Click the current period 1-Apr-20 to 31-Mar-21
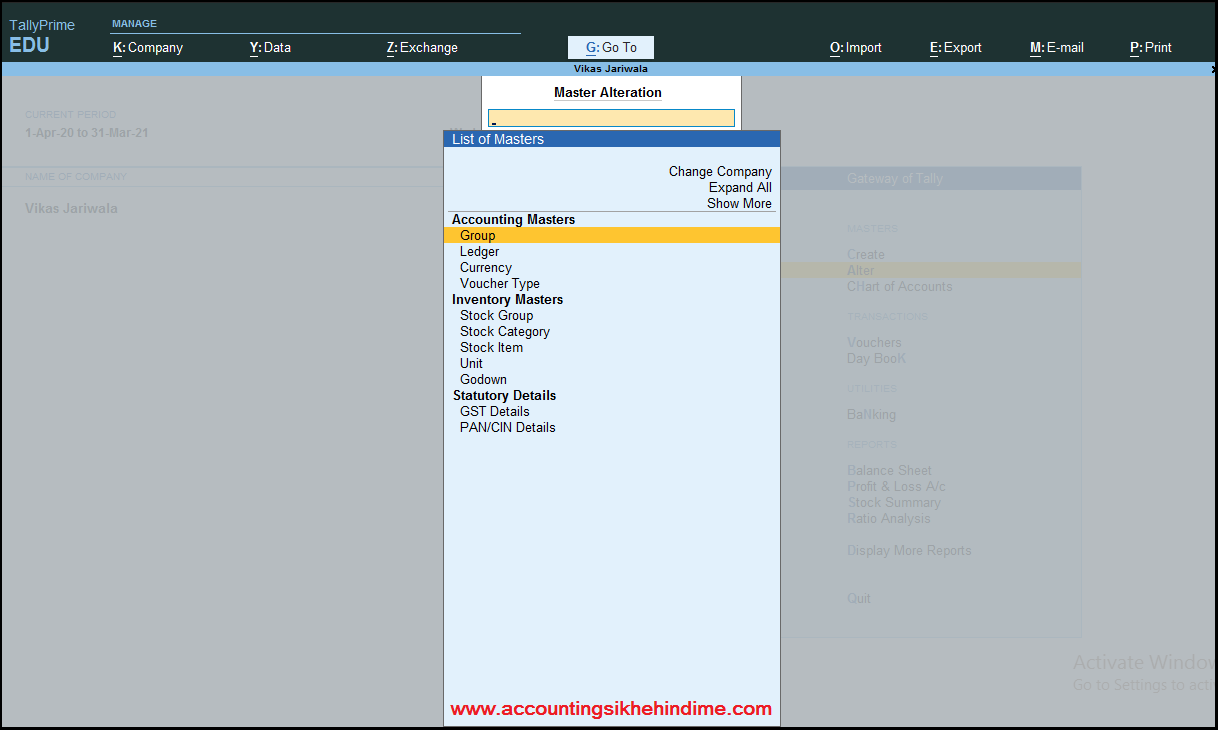This screenshot has width=1218, height=730. (87, 132)
